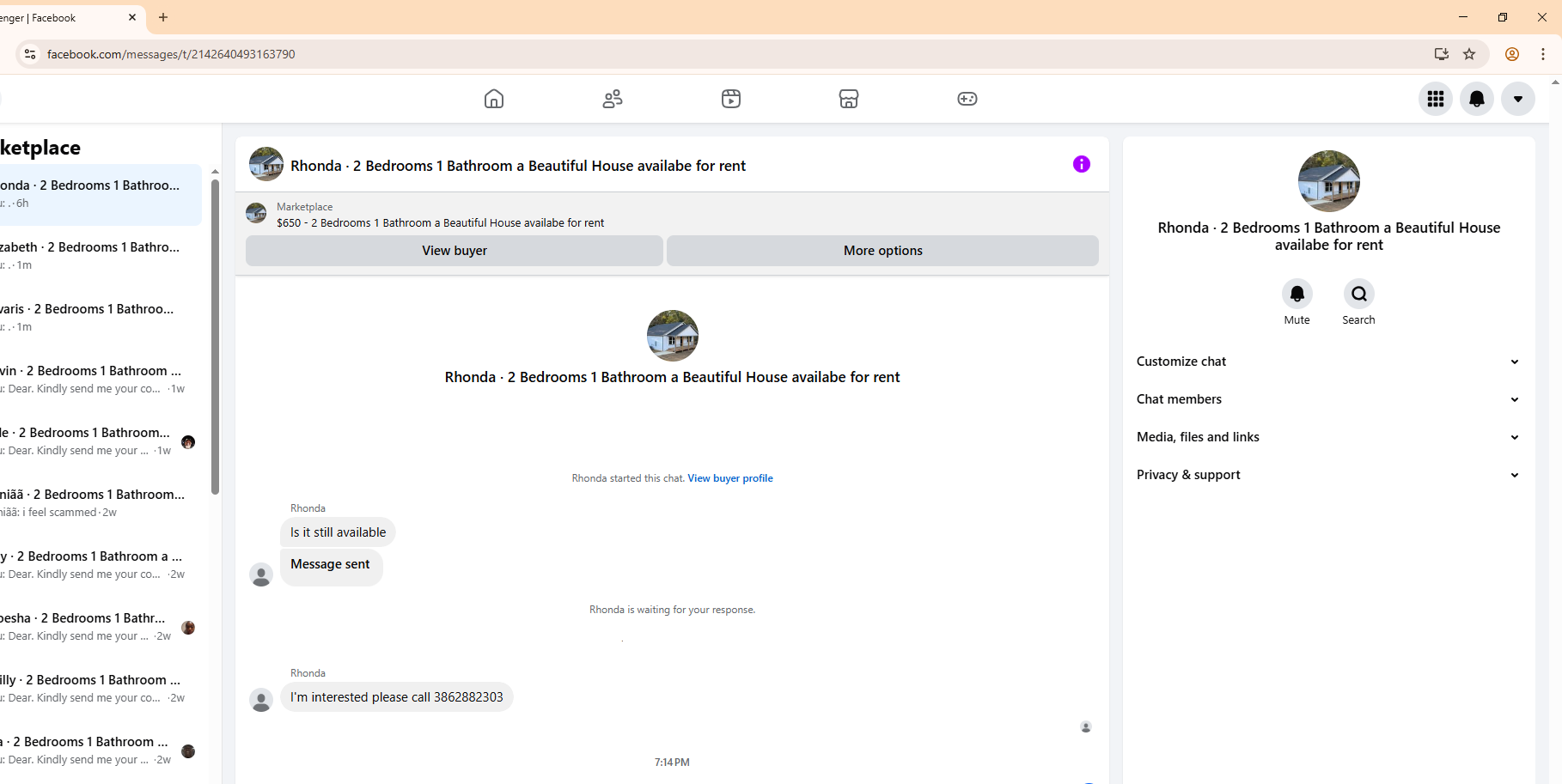The height and width of the screenshot is (784, 1562).
Task: Click the Marketplace listing small thumbnail
Action: 256,213
